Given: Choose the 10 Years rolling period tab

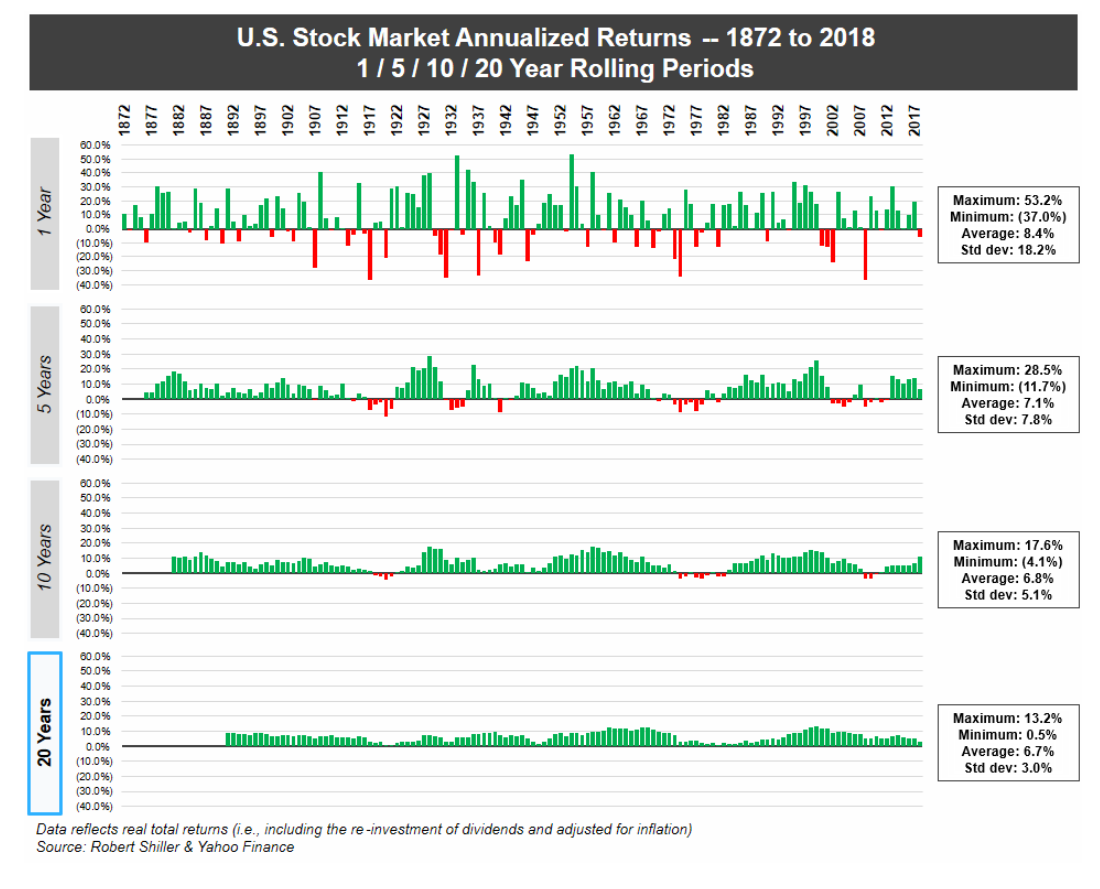Looking at the screenshot, I should coord(45,558).
